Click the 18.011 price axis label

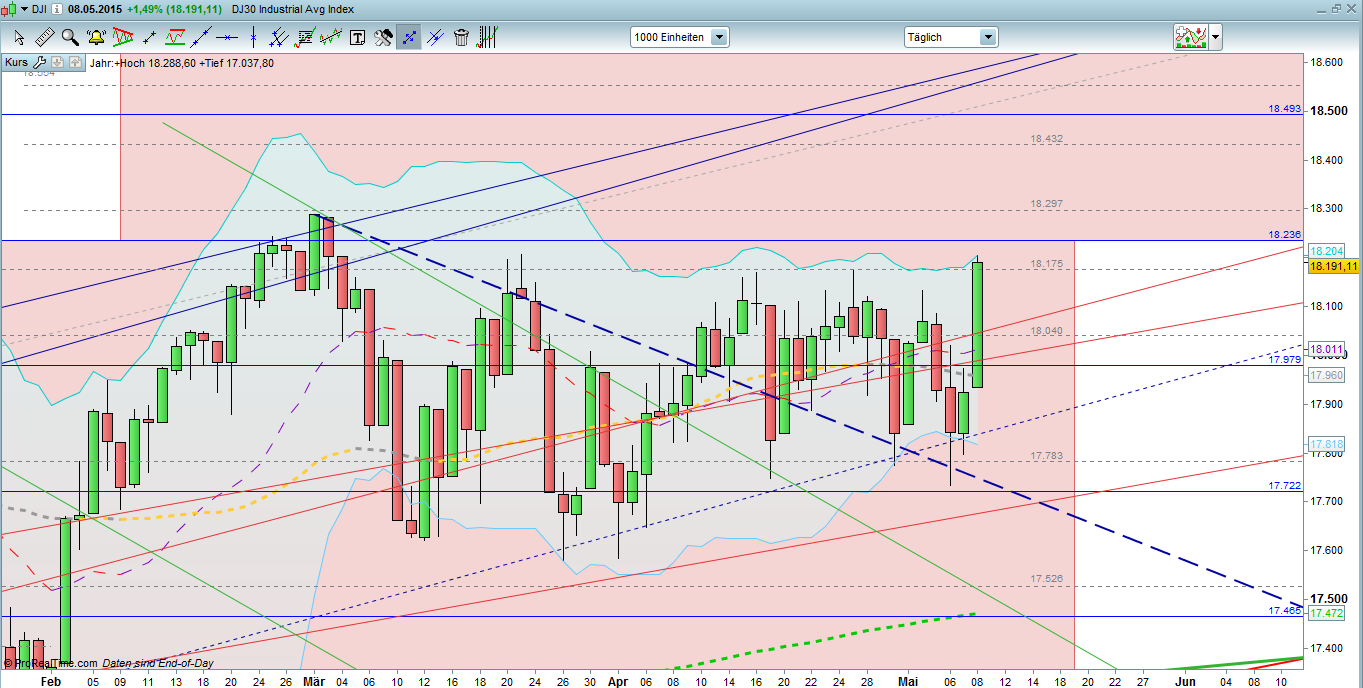pos(1326,349)
